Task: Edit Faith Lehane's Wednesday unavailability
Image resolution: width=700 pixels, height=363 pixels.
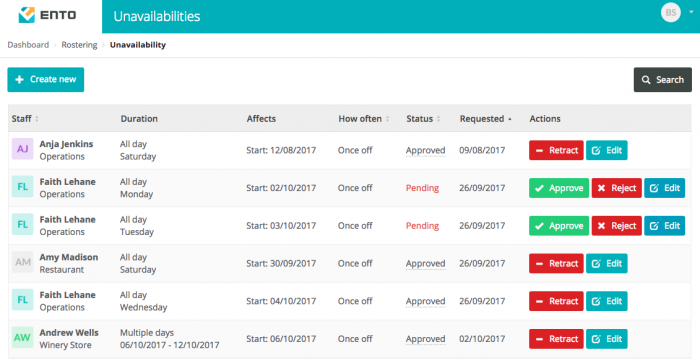Action: 607,301
